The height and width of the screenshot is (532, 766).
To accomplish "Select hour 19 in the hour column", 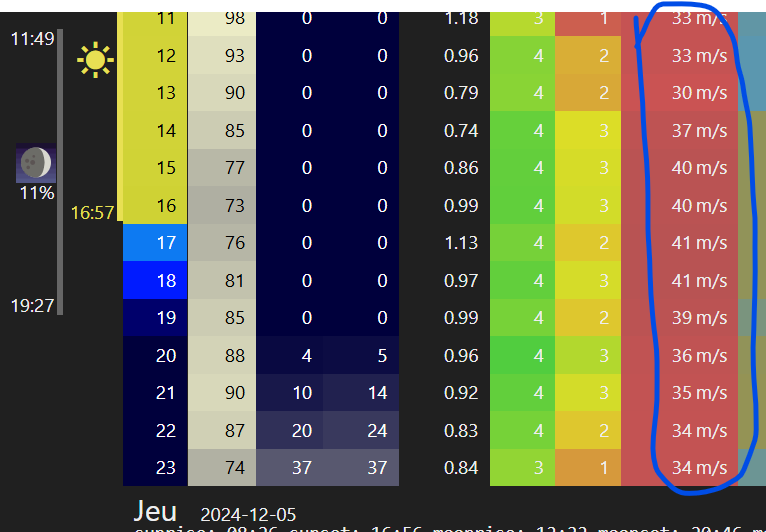I will (x=155, y=318).
